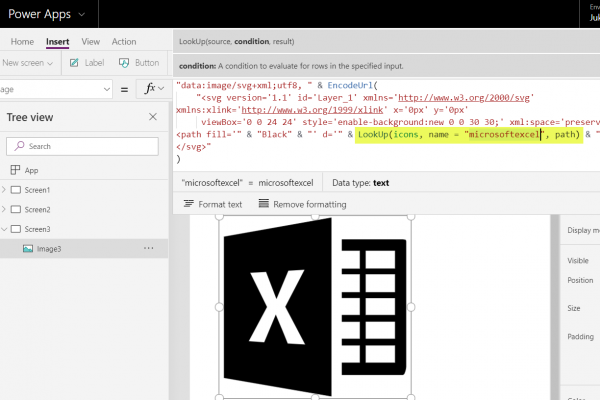Open the w3.org 2000 svg link
Viewport: 600px width, 400px height.
pos(464,98)
